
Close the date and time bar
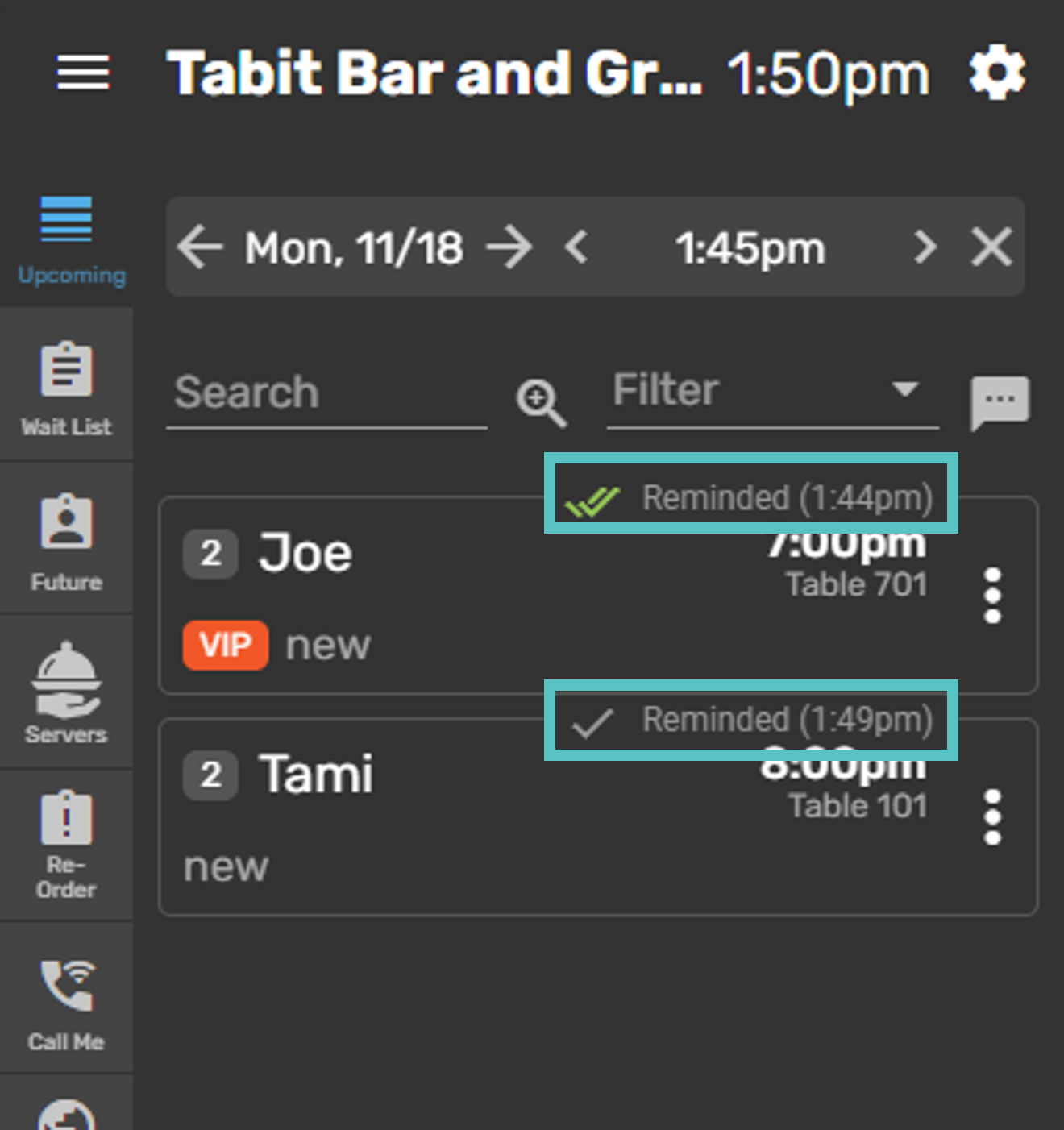tap(991, 247)
